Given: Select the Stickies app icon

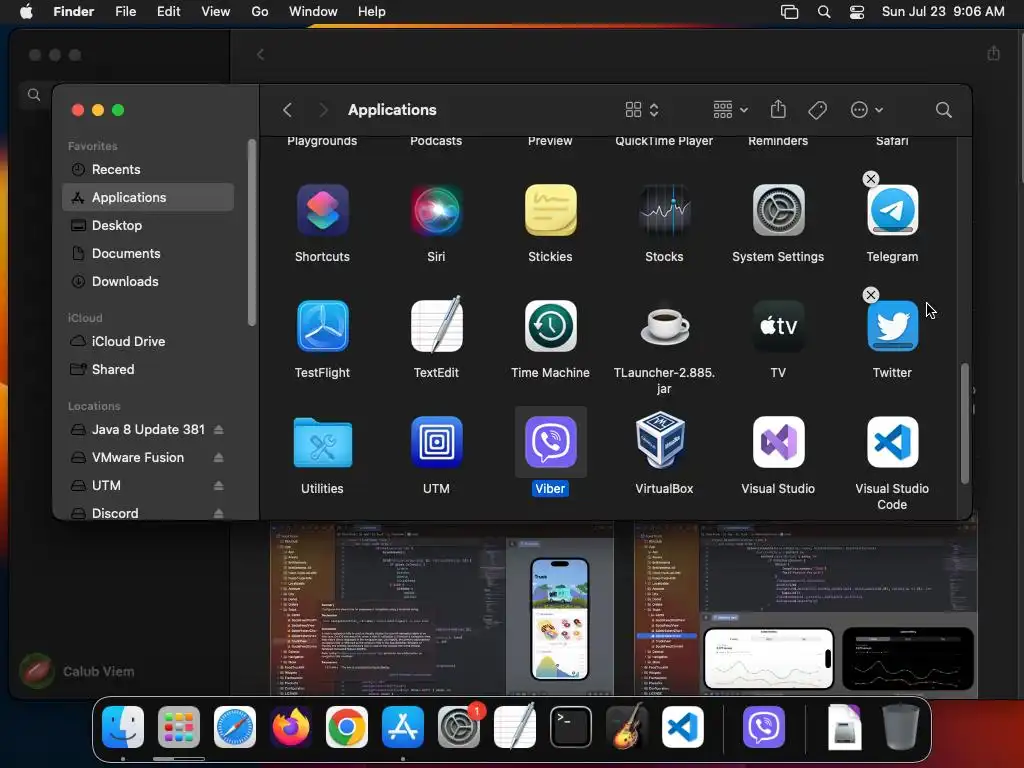Looking at the screenshot, I should click(551, 210).
